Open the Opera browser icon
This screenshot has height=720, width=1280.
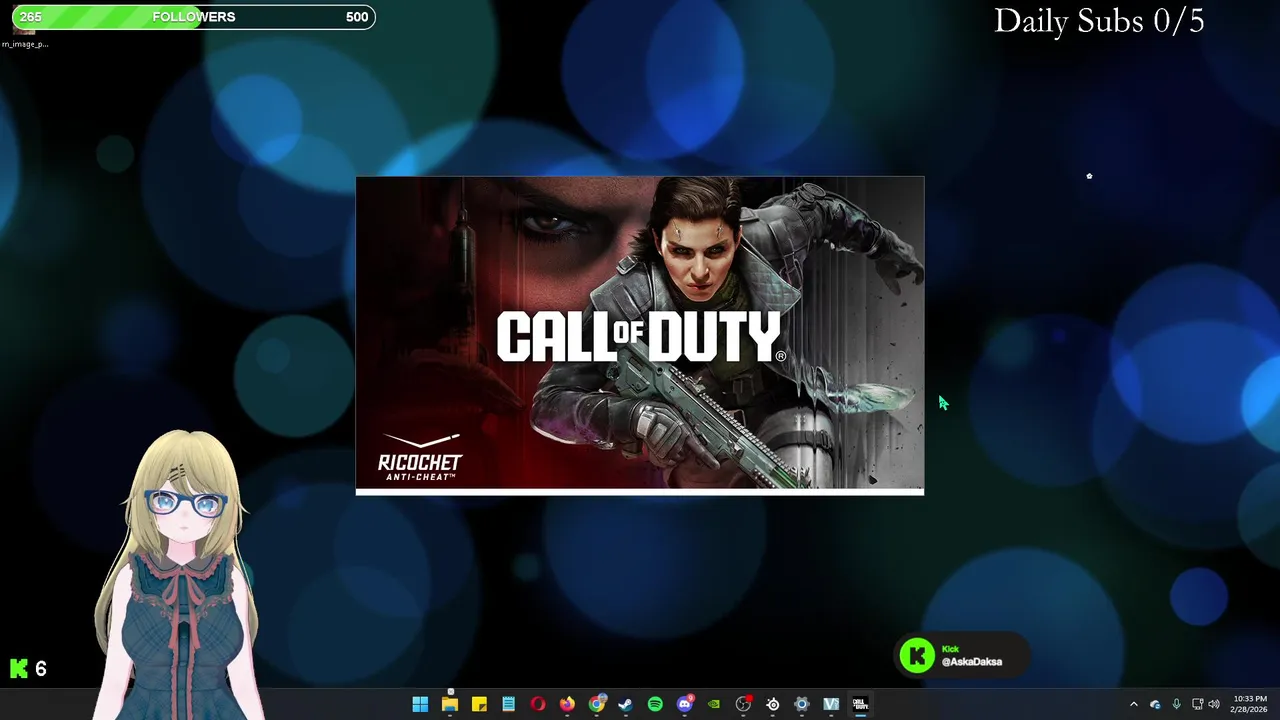[x=538, y=704]
